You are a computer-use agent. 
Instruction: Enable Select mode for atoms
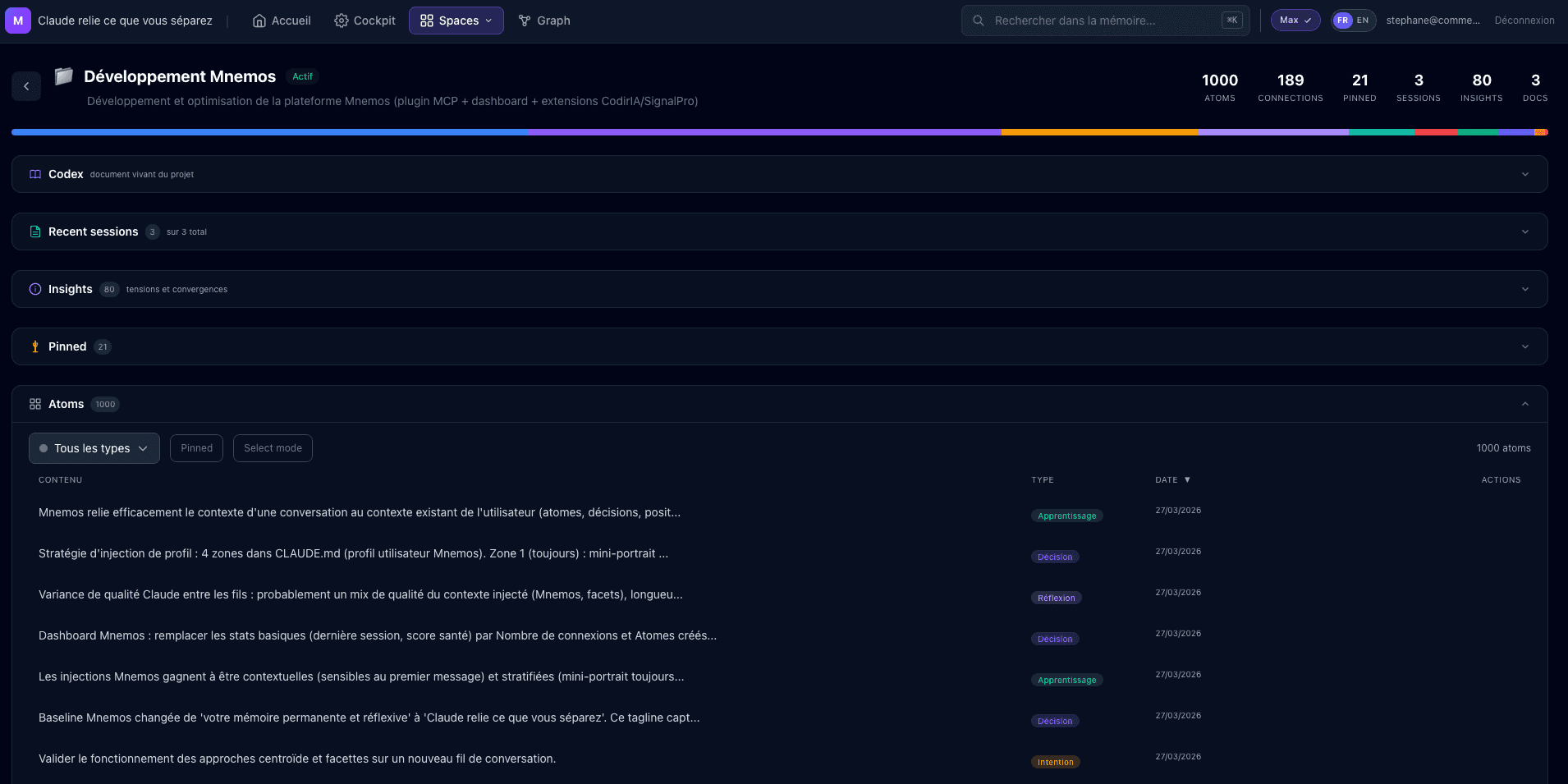273,448
